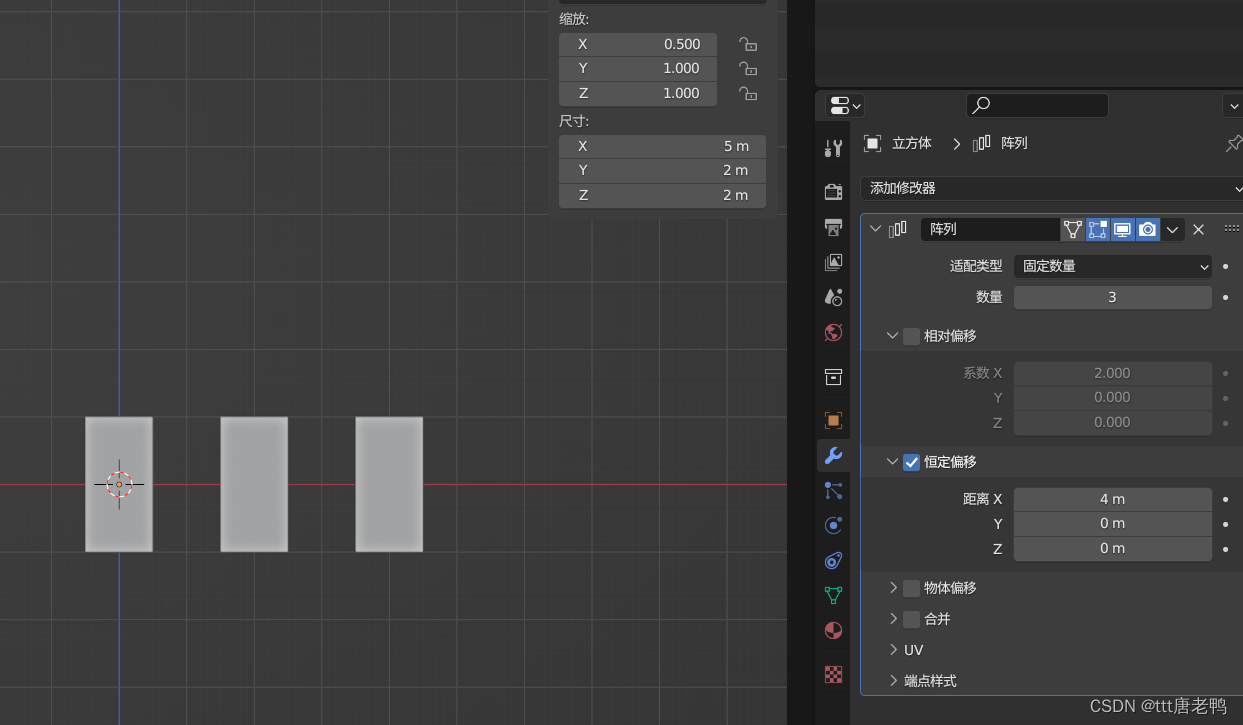
Task: Select the cube with the origin cursor
Action: coord(119,484)
